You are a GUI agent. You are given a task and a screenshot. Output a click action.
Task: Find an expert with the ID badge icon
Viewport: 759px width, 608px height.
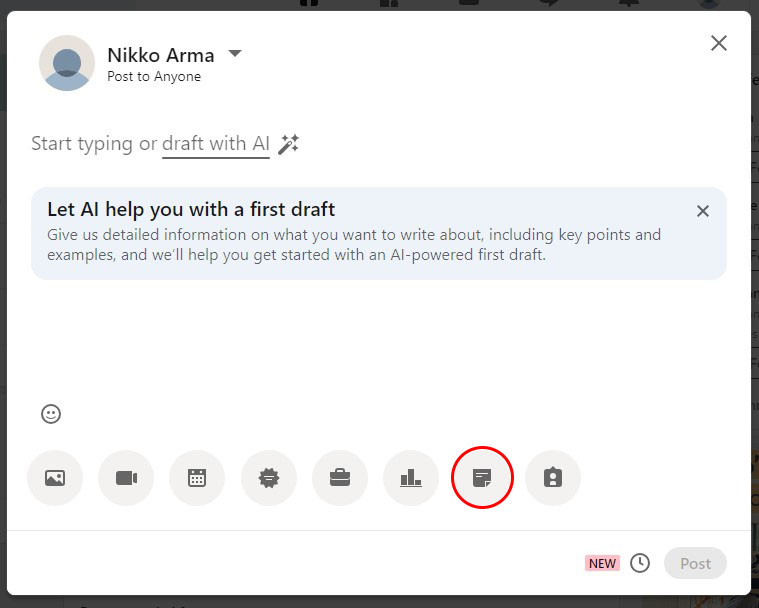click(x=553, y=478)
